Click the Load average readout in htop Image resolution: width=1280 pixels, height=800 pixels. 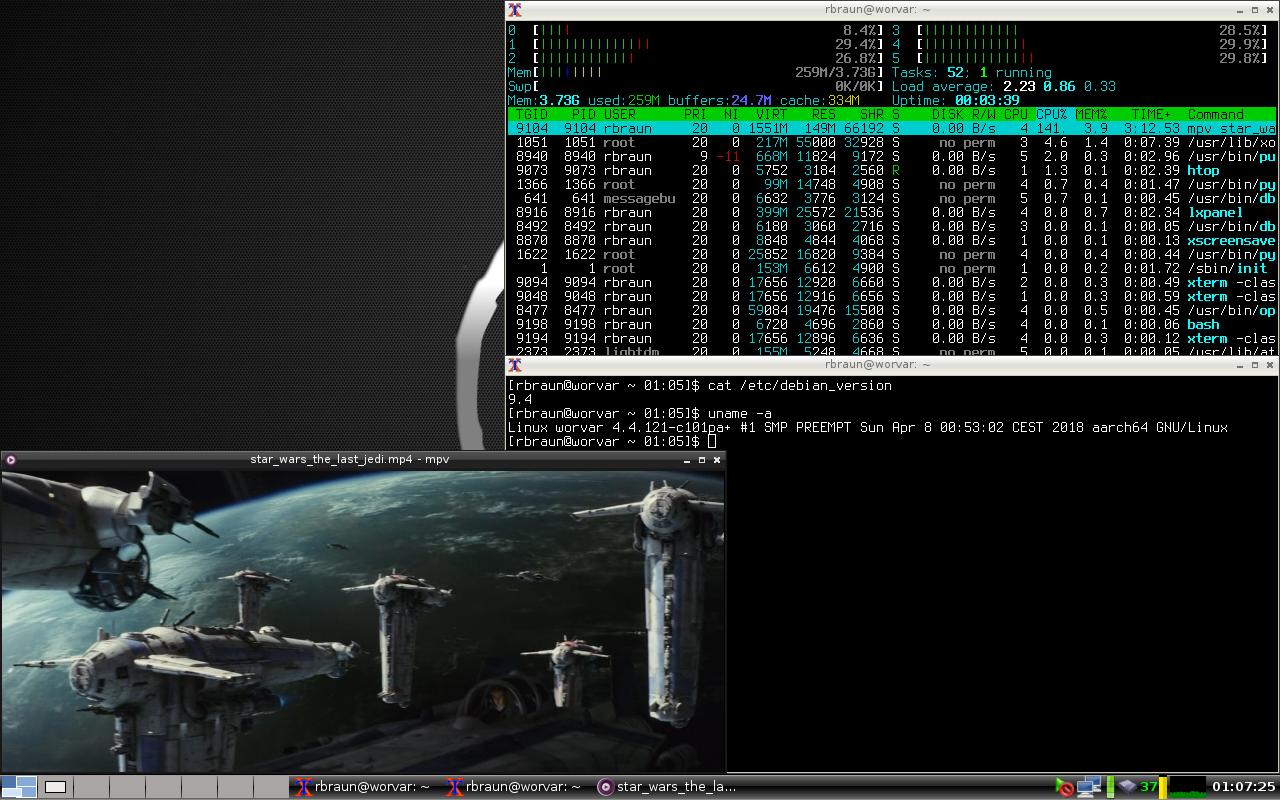coord(1004,86)
